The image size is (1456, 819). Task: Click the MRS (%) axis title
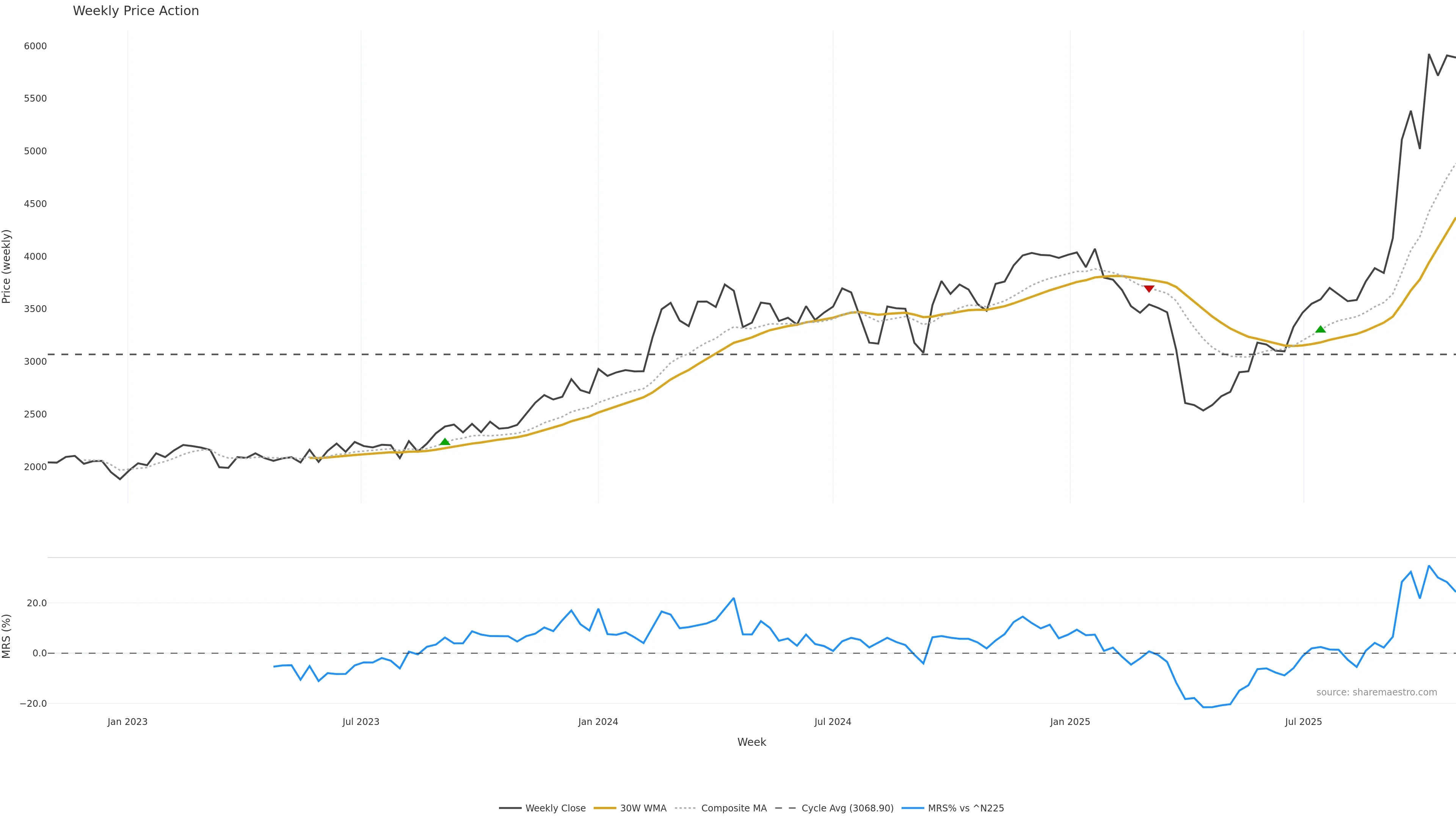pyautogui.click(x=7, y=636)
